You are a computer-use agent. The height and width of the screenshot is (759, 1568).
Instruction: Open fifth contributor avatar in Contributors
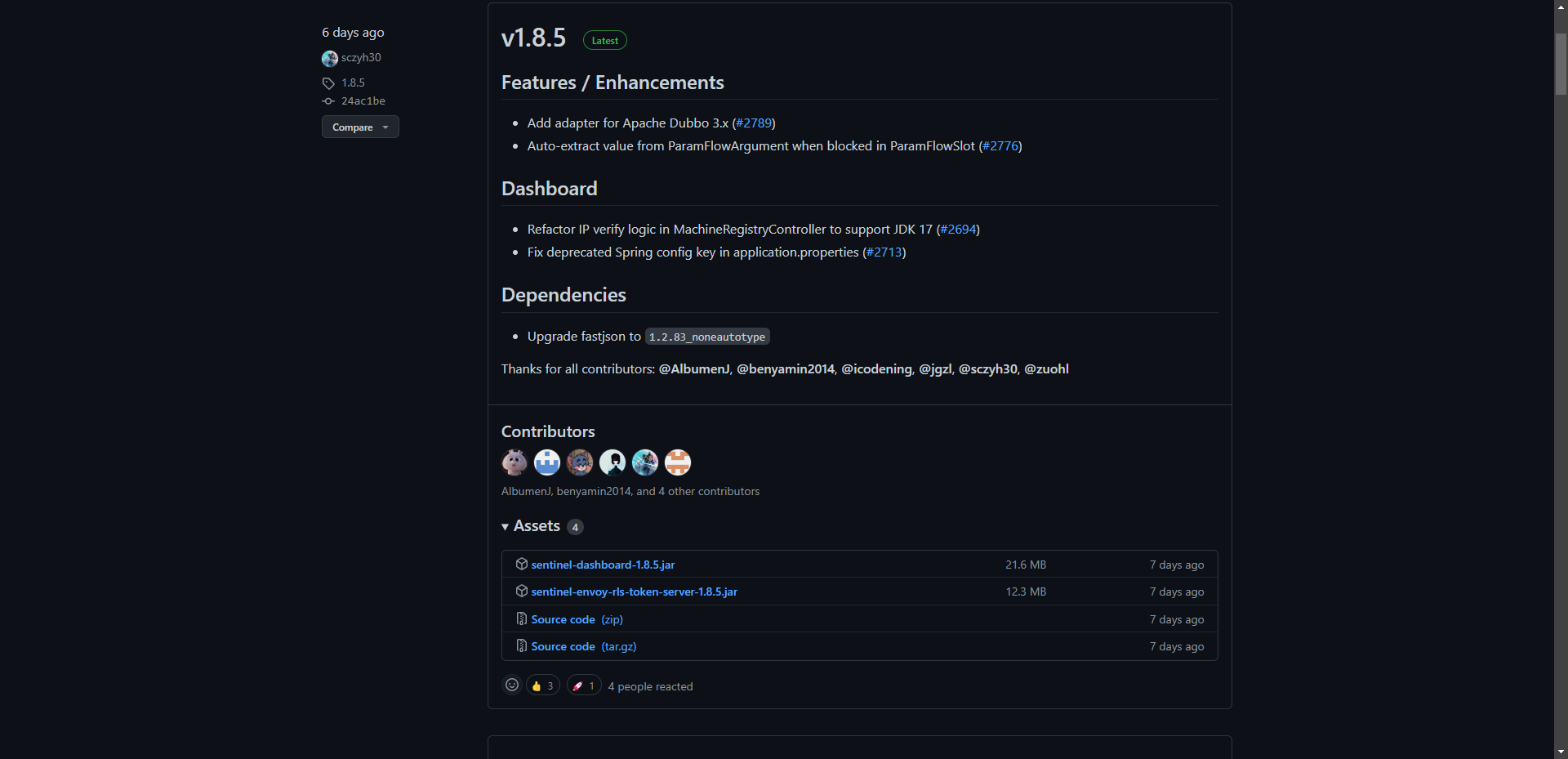(645, 462)
